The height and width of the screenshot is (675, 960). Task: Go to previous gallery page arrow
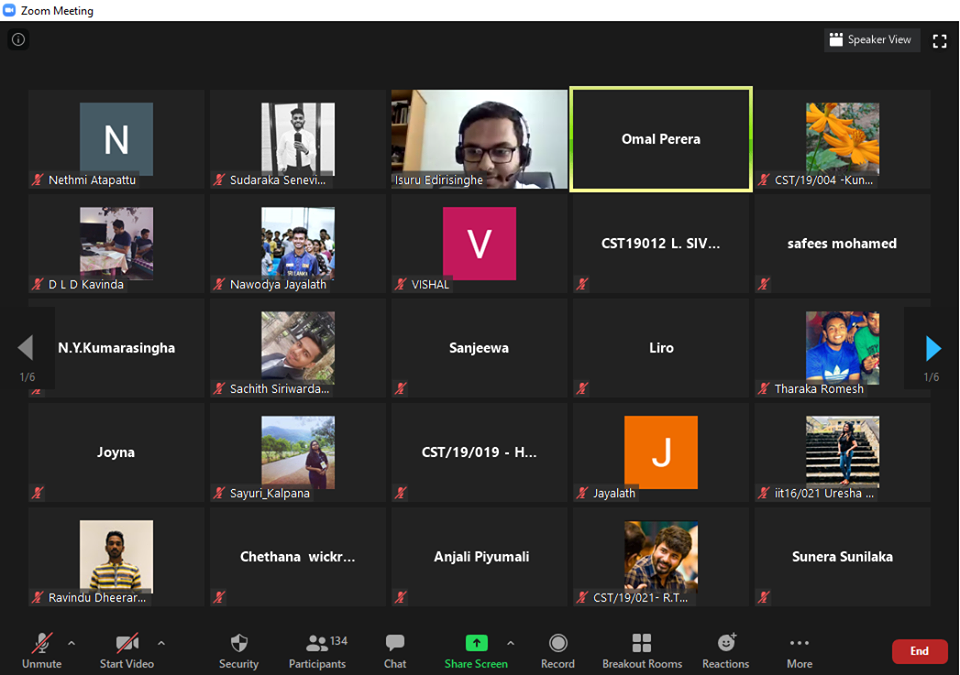[26, 348]
